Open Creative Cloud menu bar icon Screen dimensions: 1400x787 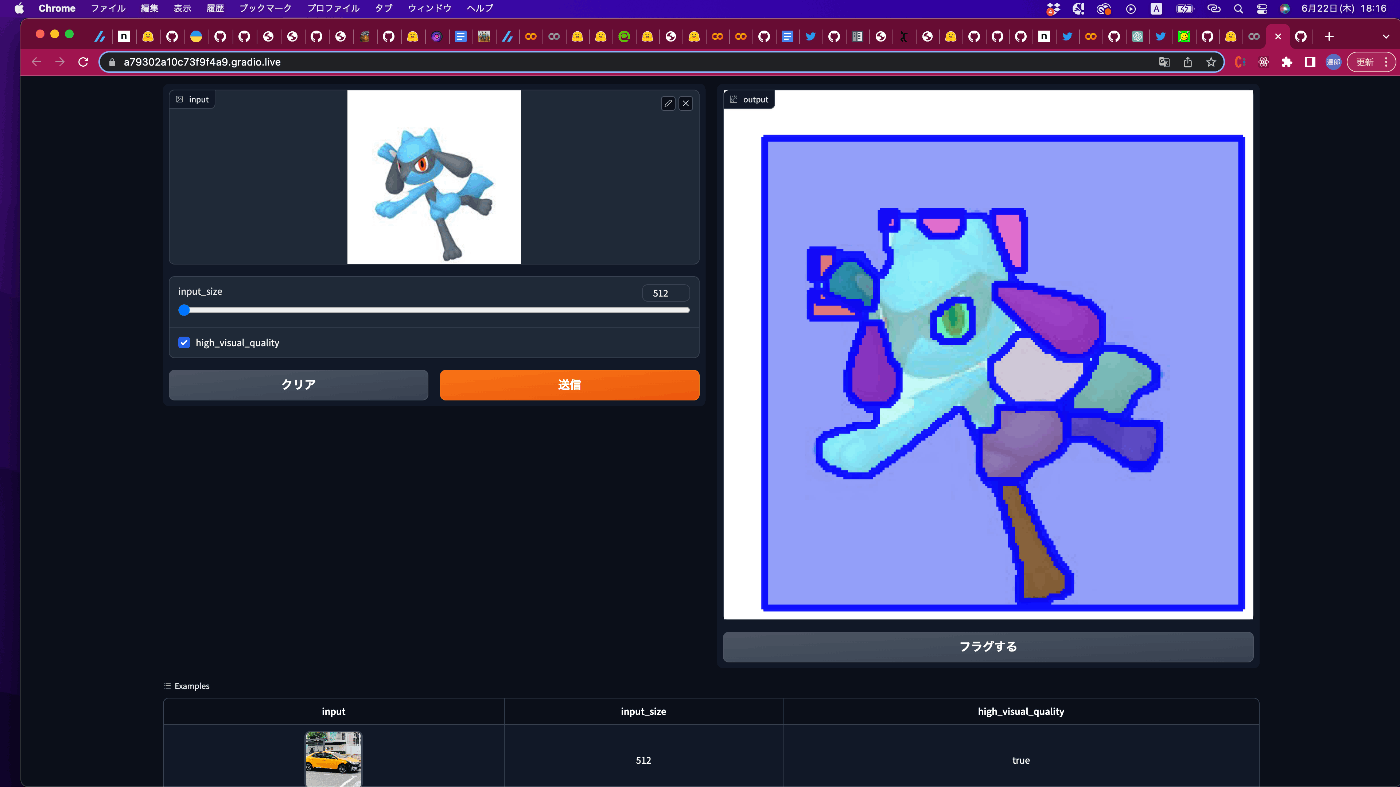(x=1104, y=9)
